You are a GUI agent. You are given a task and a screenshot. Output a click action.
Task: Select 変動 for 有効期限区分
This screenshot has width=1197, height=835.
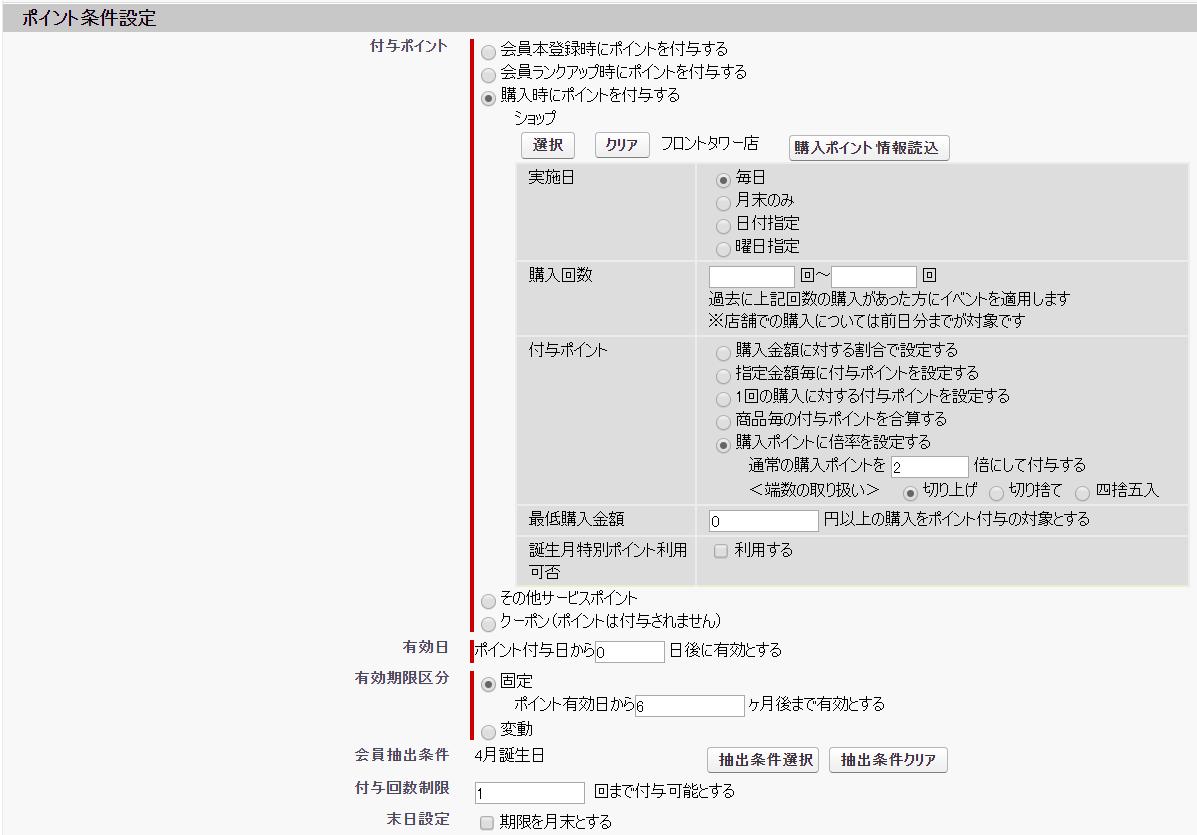(488, 731)
